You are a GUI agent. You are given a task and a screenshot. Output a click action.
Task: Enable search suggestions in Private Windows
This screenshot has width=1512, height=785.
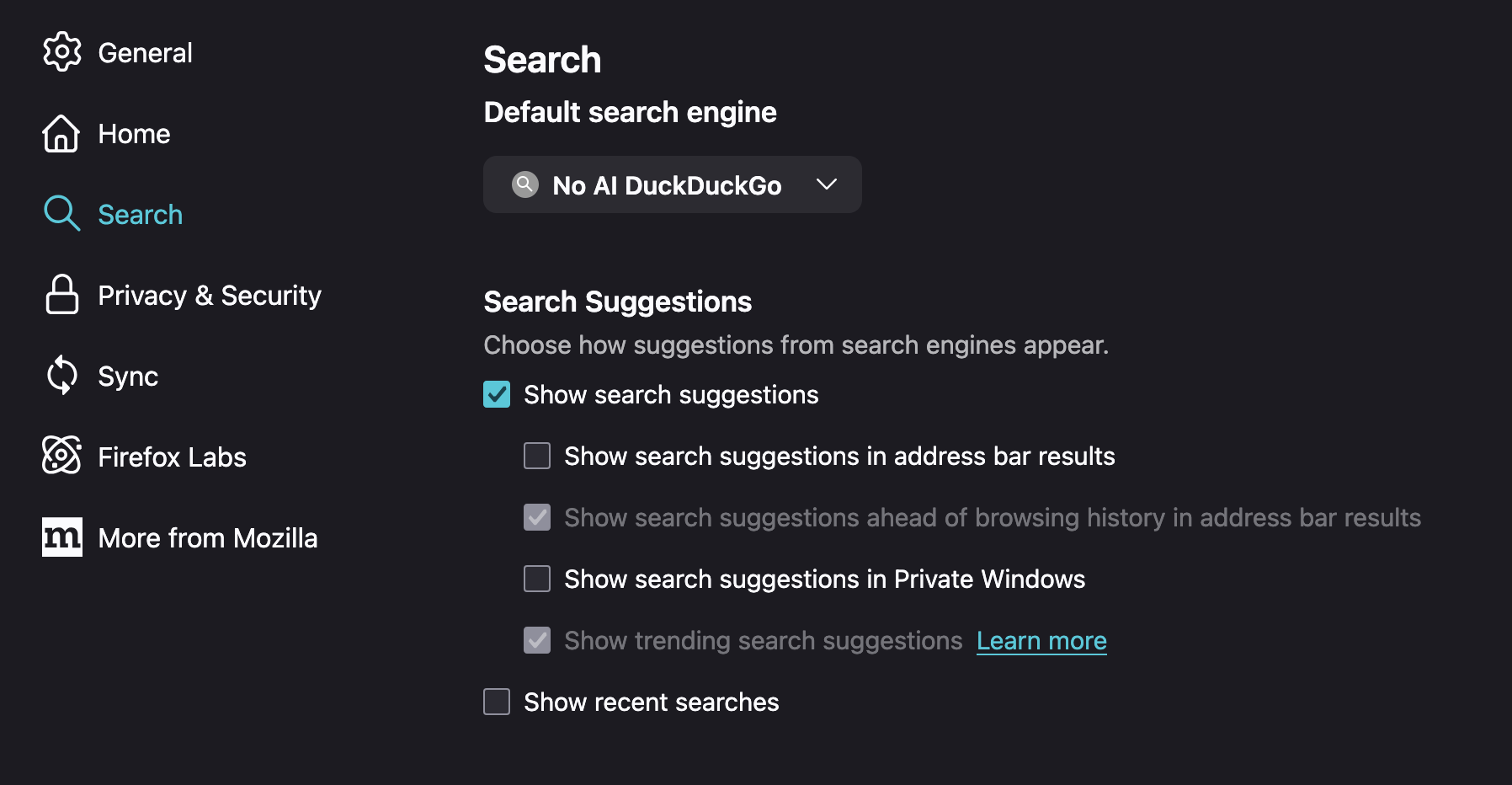point(537,579)
